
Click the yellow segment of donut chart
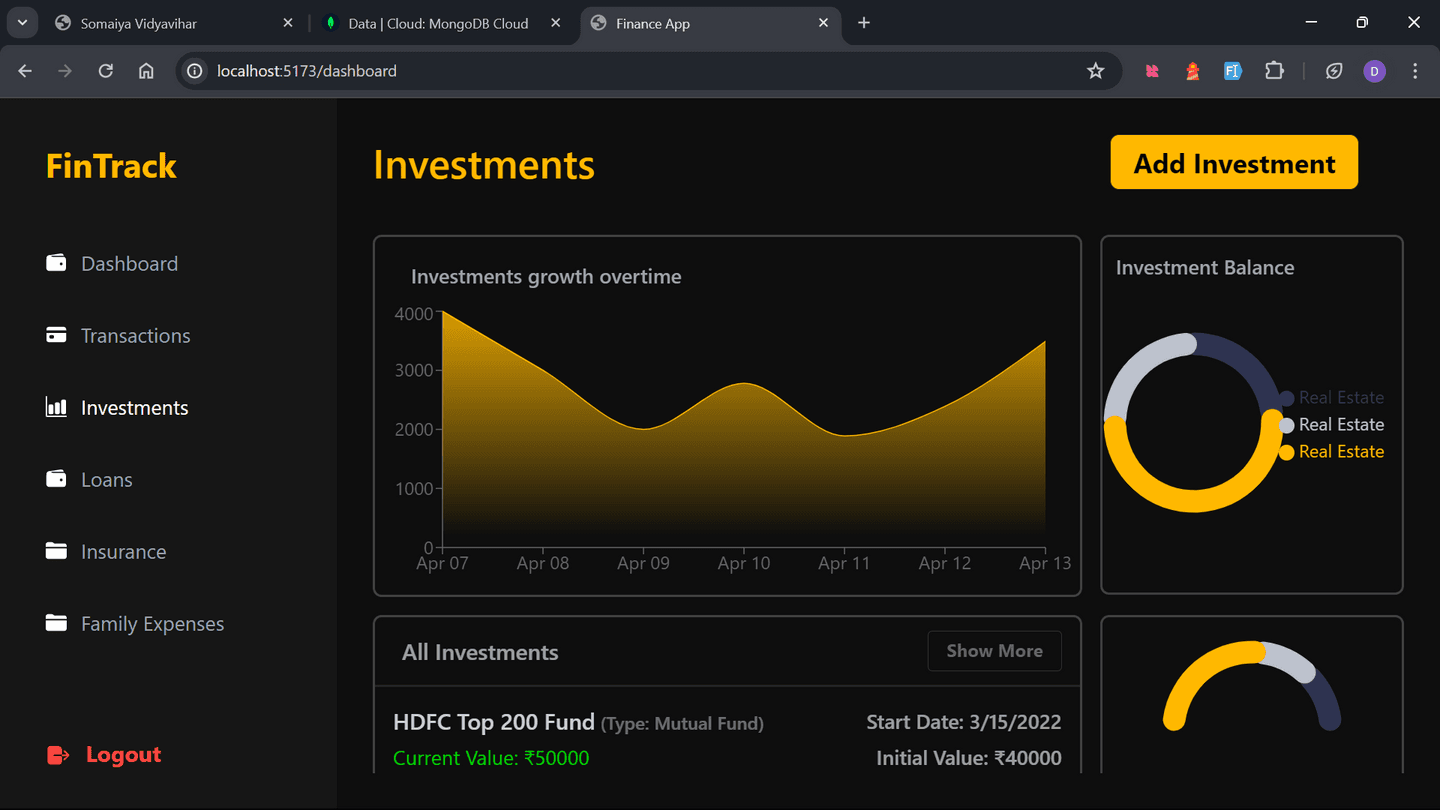pos(1194,502)
